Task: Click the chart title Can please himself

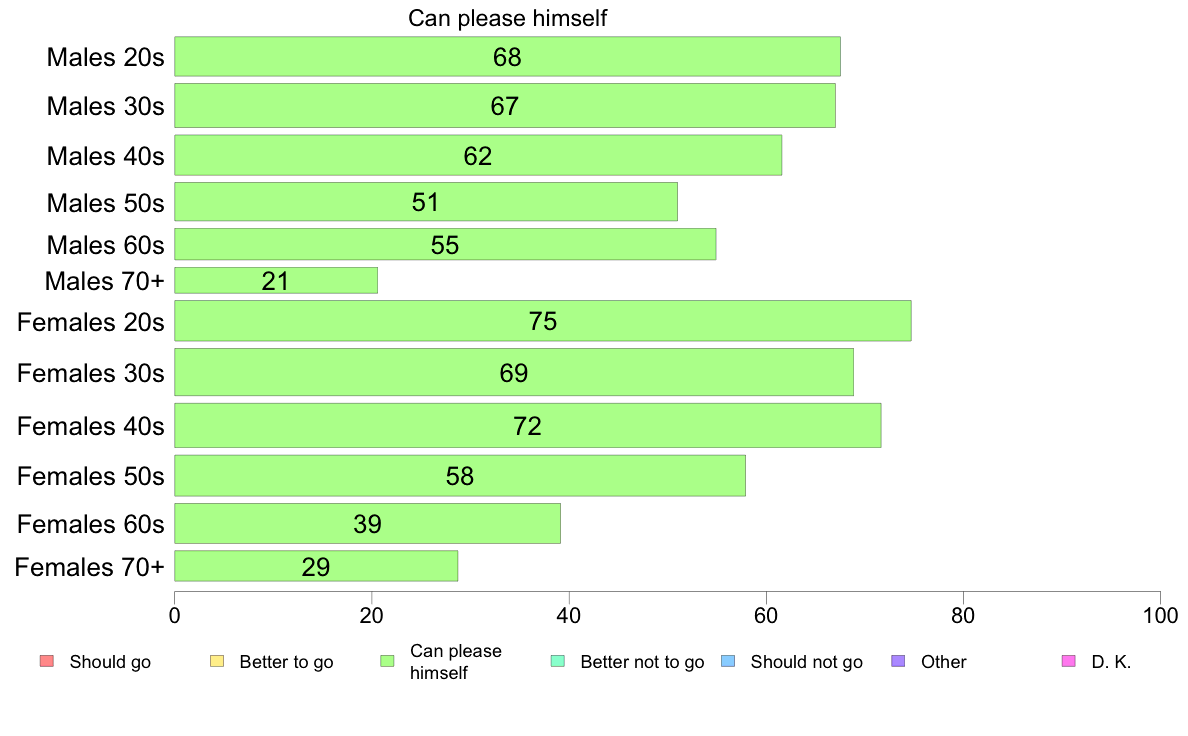Action: 508,18
